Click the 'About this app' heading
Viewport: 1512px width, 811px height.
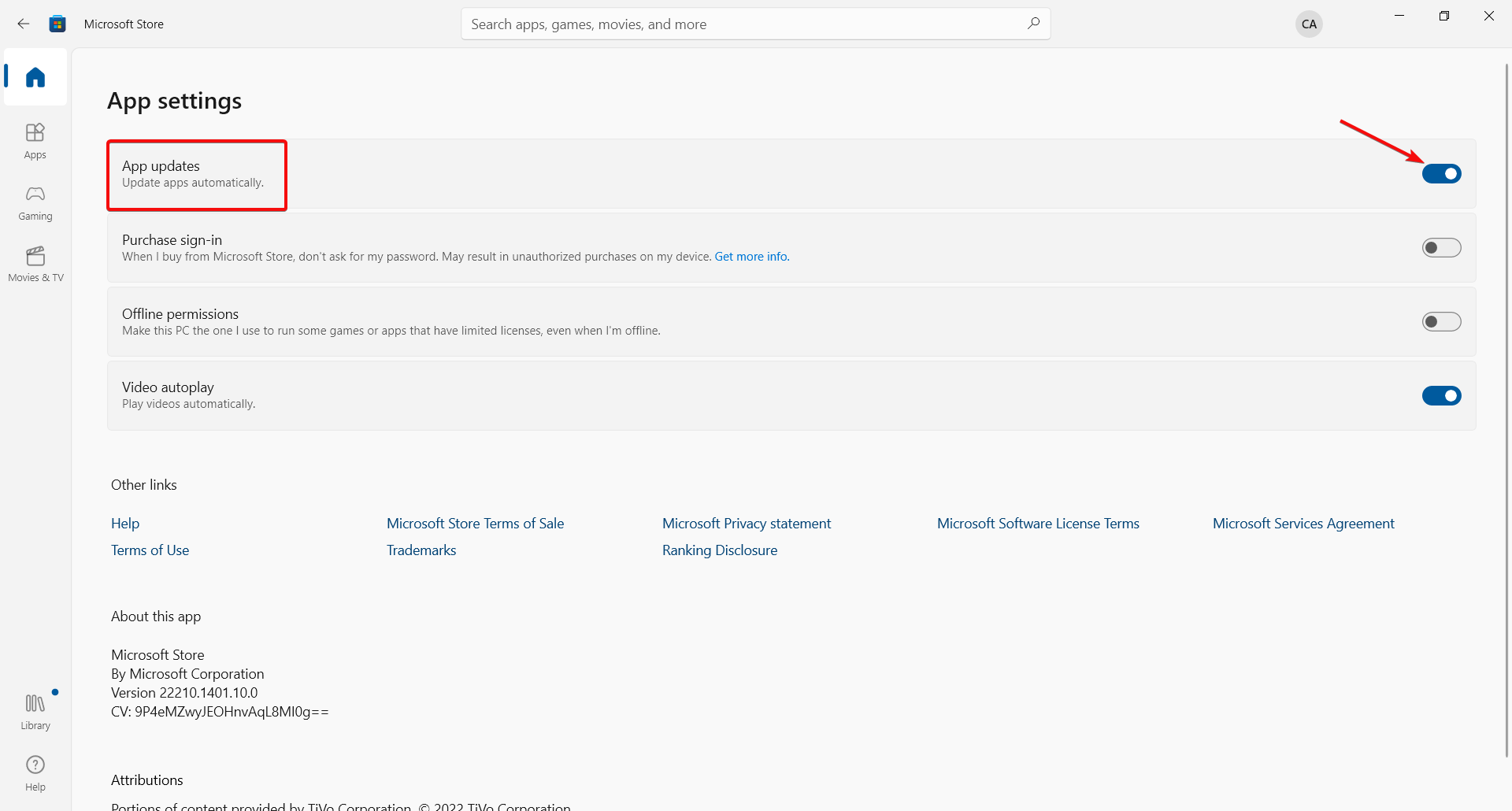[x=156, y=617]
